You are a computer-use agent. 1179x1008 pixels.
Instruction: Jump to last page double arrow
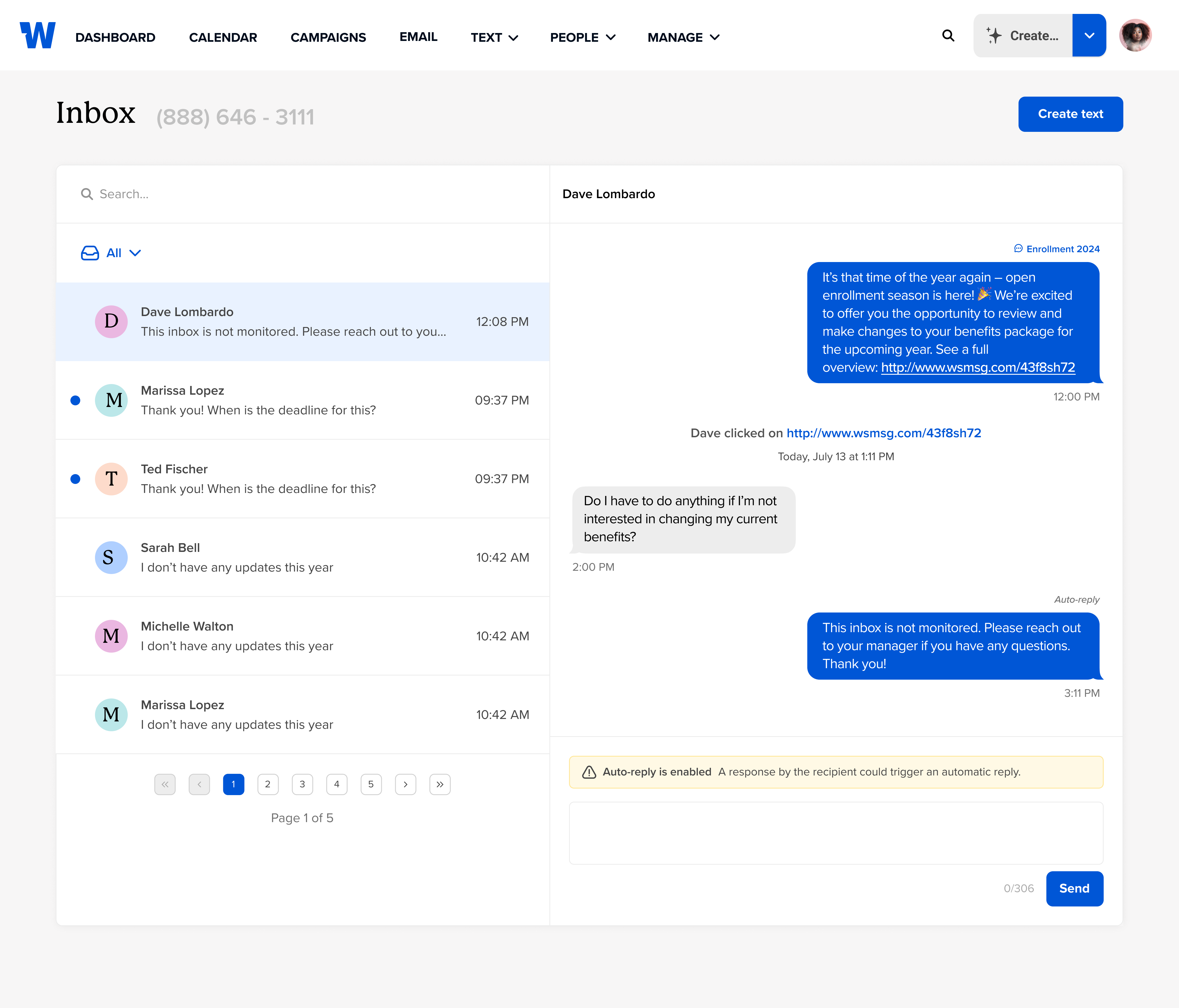pyautogui.click(x=440, y=784)
